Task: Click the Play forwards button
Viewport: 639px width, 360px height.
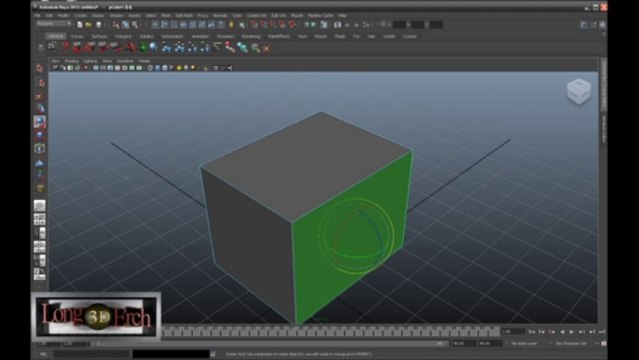Action: pyautogui.click(x=572, y=332)
